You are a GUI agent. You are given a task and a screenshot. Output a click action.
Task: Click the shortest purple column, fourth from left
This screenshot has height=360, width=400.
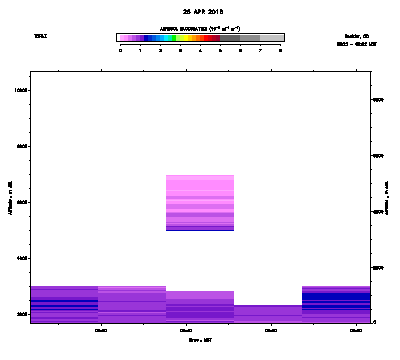pyautogui.click(x=268, y=314)
